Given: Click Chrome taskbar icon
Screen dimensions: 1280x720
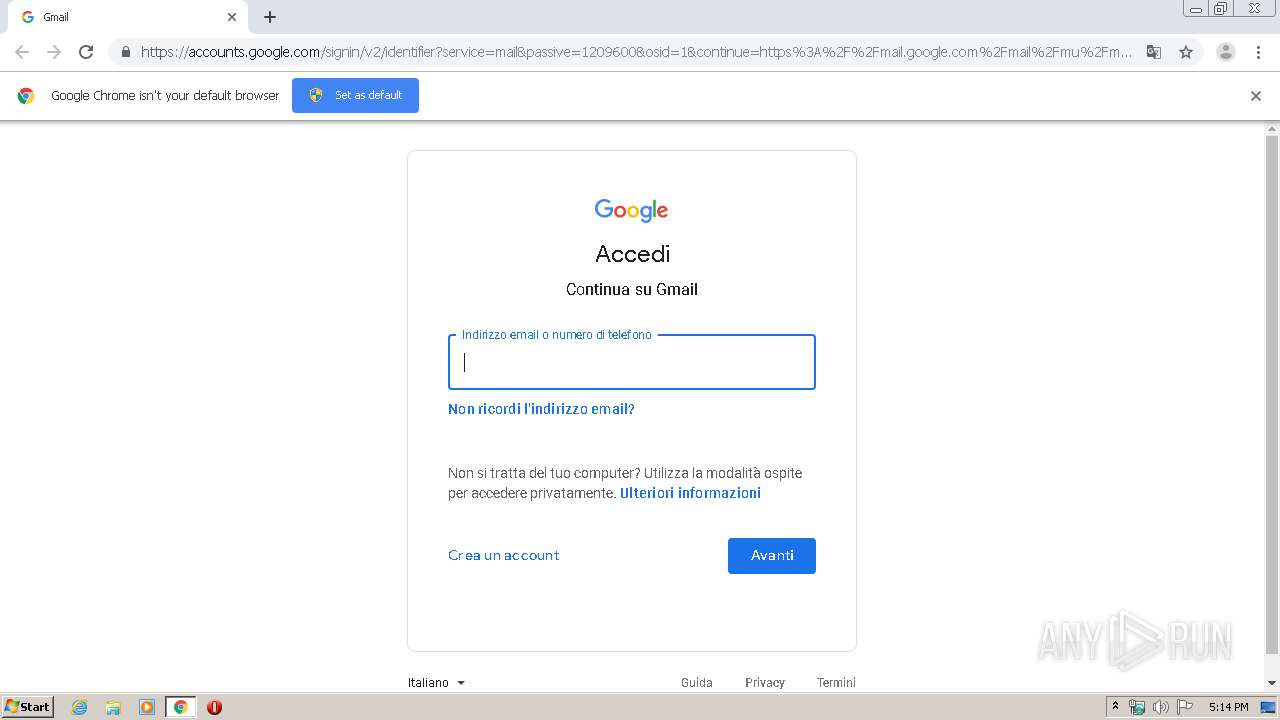Looking at the screenshot, I should (180, 707).
